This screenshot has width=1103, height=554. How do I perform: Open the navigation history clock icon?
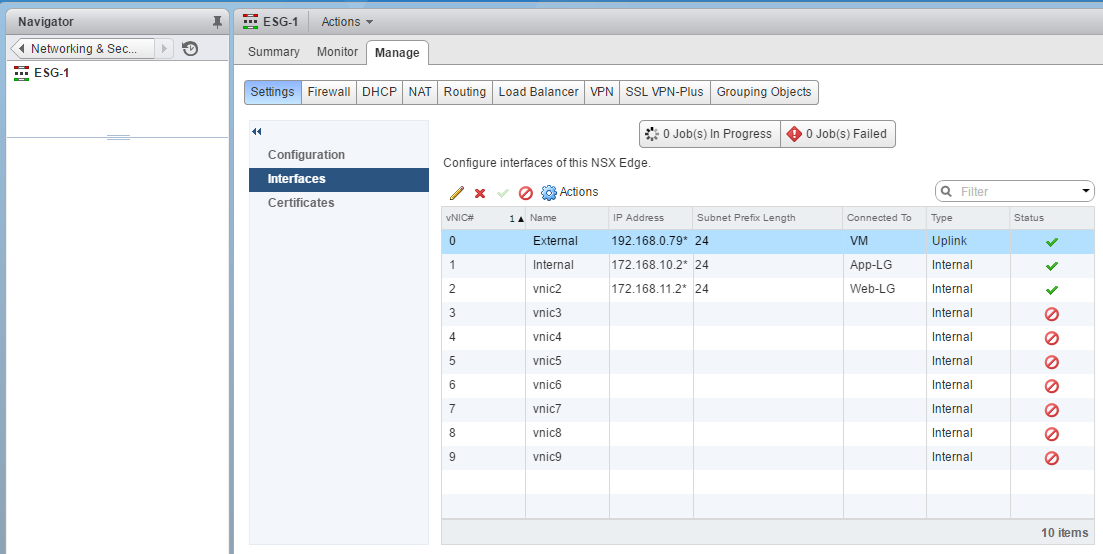[x=190, y=49]
